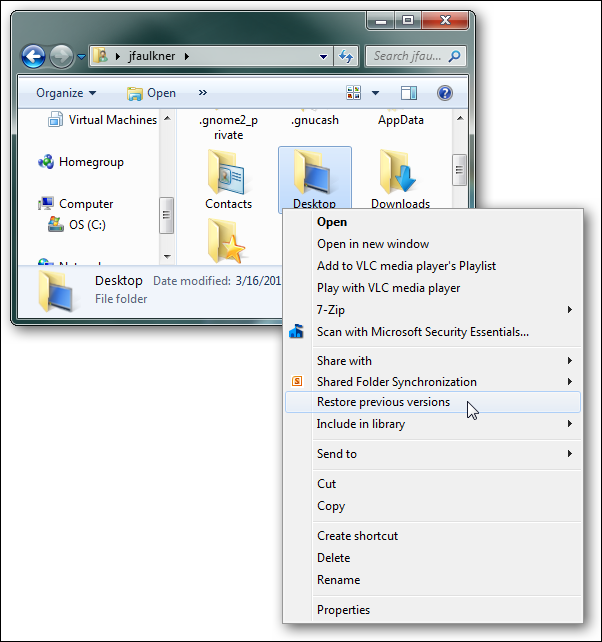
Task: Expand chevron before jfaulkner in address bar
Action: (x=118, y=56)
